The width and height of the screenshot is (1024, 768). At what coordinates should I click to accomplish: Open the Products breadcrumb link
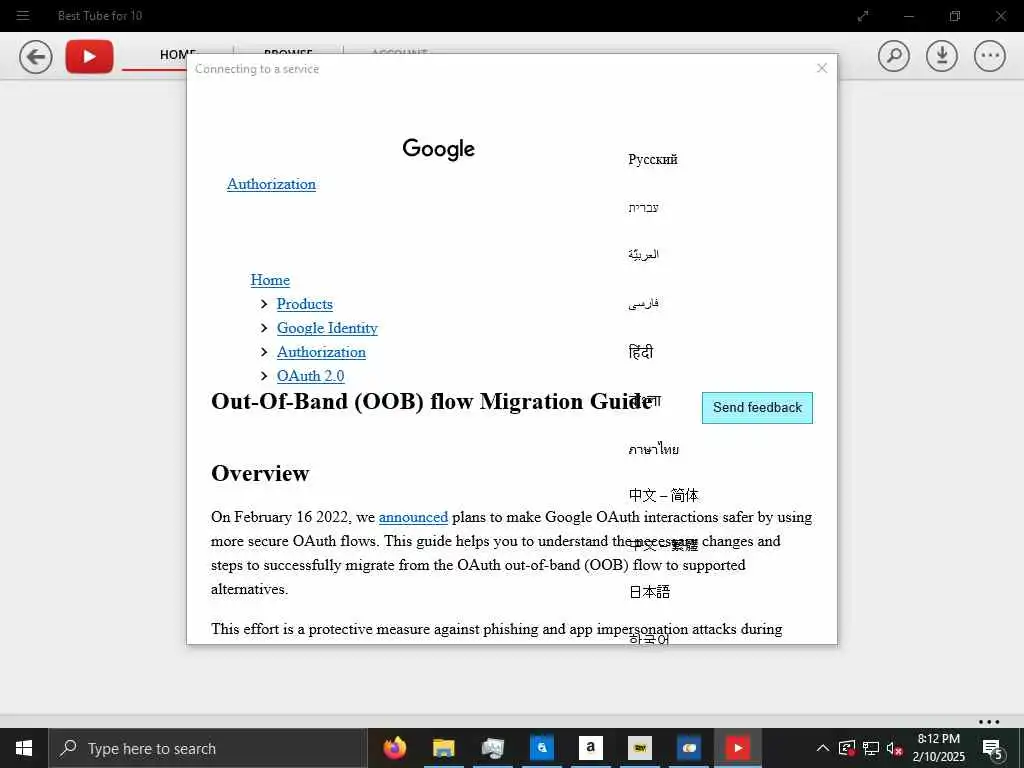pos(304,304)
